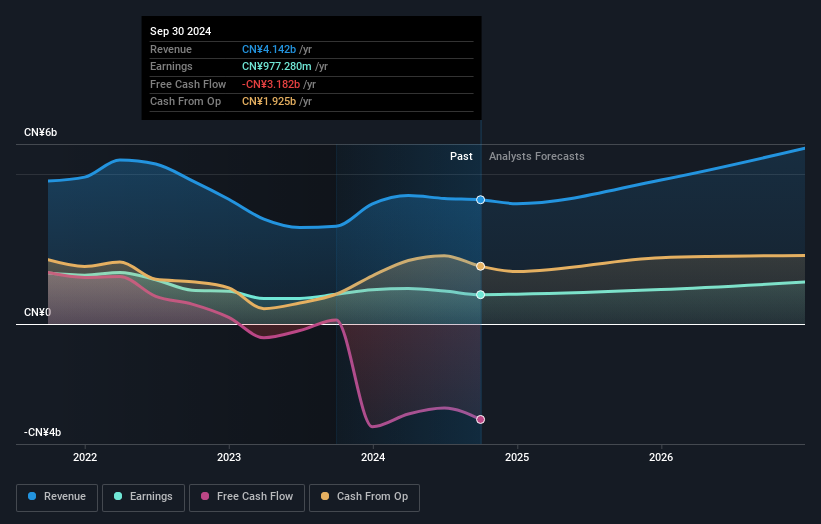Click the CN¥6b y-axis label
Viewport: 821px width, 524px height.
40,132
